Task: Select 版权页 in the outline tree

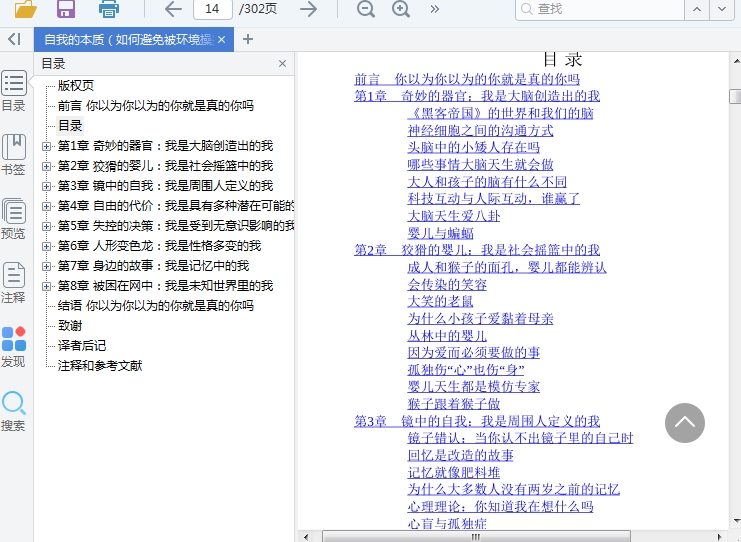Action: coord(76,86)
